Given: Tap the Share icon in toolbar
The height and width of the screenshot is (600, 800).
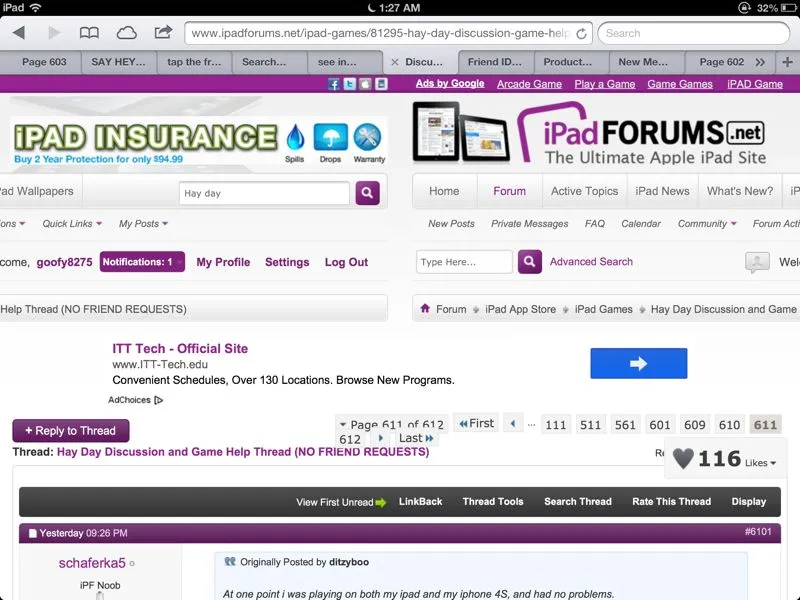Looking at the screenshot, I should [163, 33].
